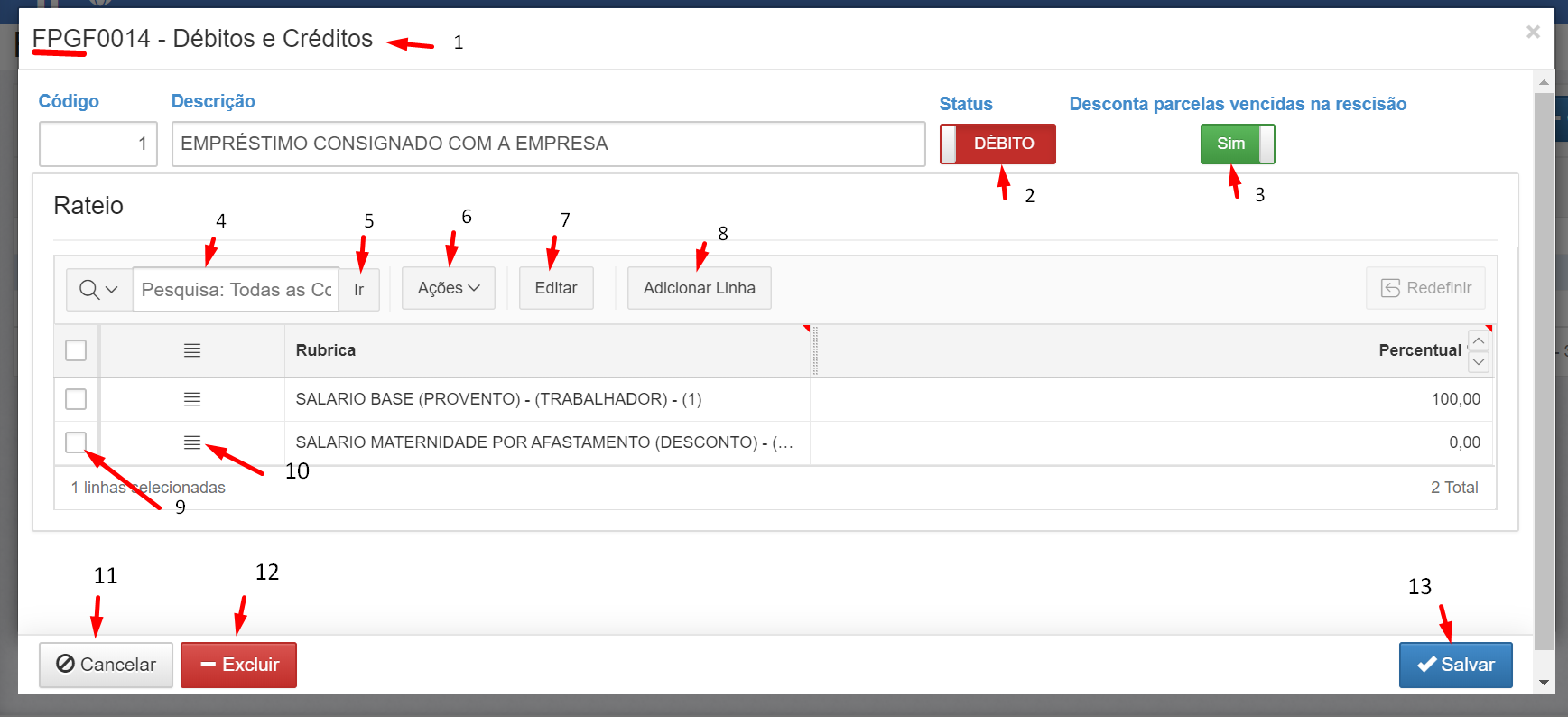1568x717 pixels.
Task: Check the SALARIO MATERNIDADE row checkbox
Action: coord(76,442)
